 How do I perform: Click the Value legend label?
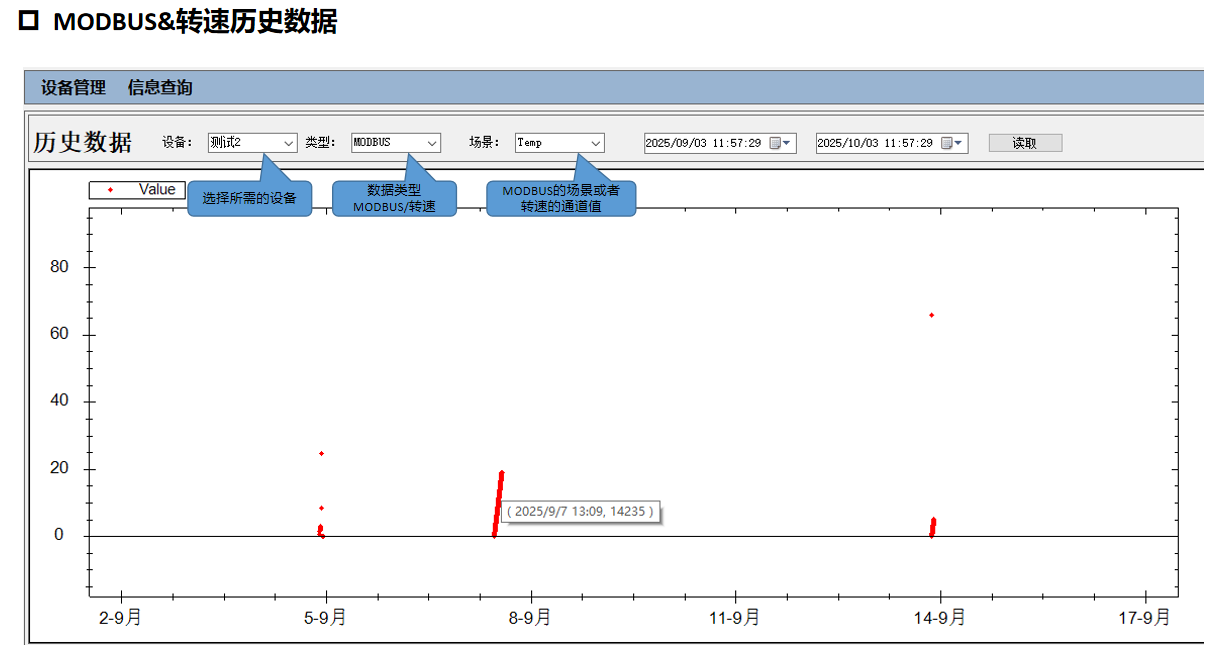tap(157, 190)
